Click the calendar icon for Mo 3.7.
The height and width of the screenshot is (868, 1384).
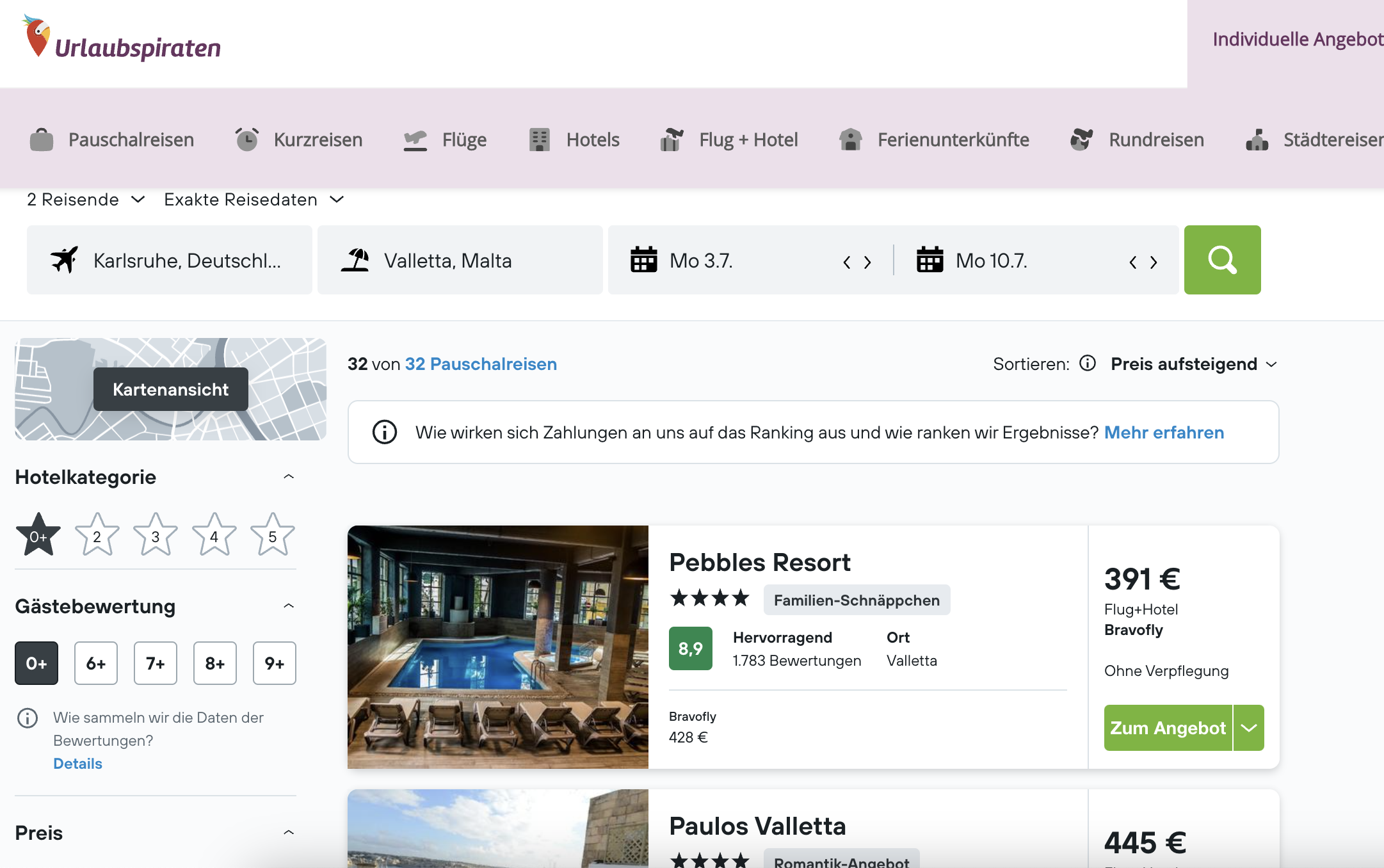pyautogui.click(x=644, y=260)
